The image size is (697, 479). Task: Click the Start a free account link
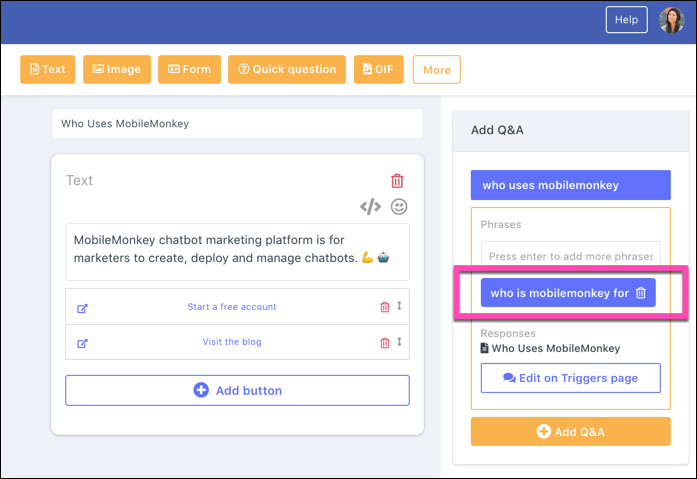coord(232,307)
